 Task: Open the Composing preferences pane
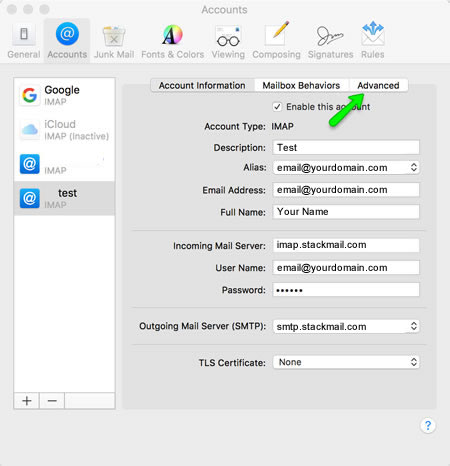pos(276,41)
